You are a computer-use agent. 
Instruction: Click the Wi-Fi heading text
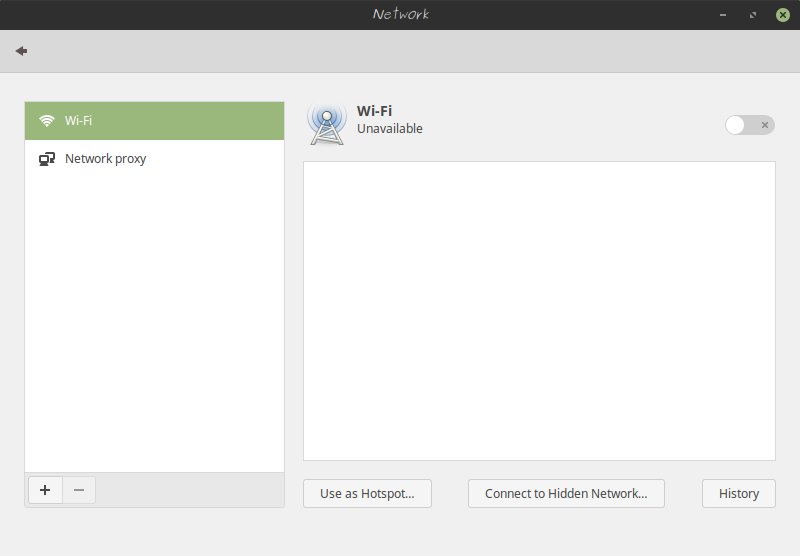[x=374, y=111]
